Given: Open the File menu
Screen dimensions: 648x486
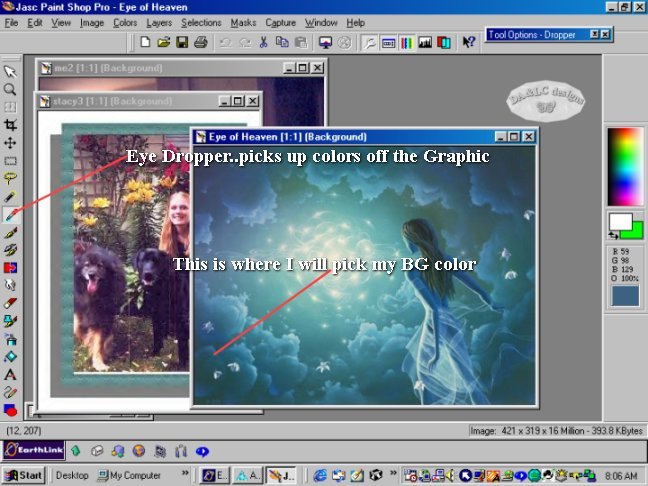Looking at the screenshot, I should click(11, 23).
